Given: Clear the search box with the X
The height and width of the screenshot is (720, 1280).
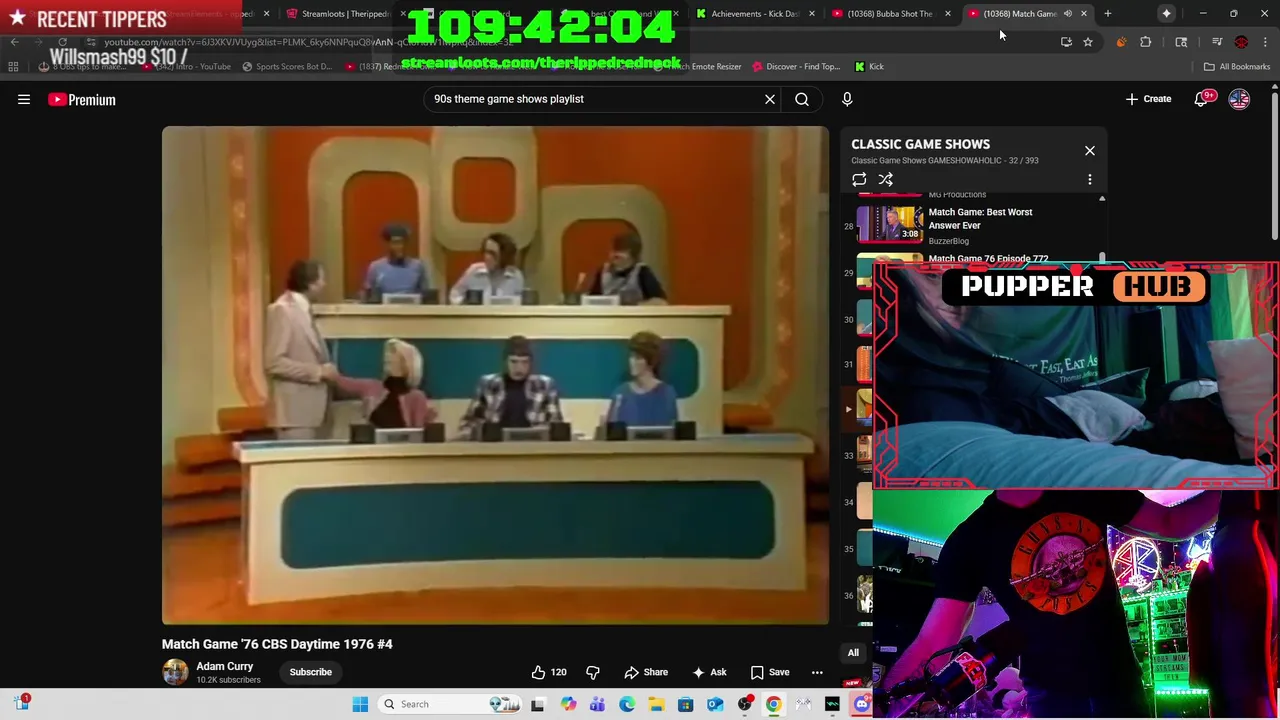Looking at the screenshot, I should [770, 99].
